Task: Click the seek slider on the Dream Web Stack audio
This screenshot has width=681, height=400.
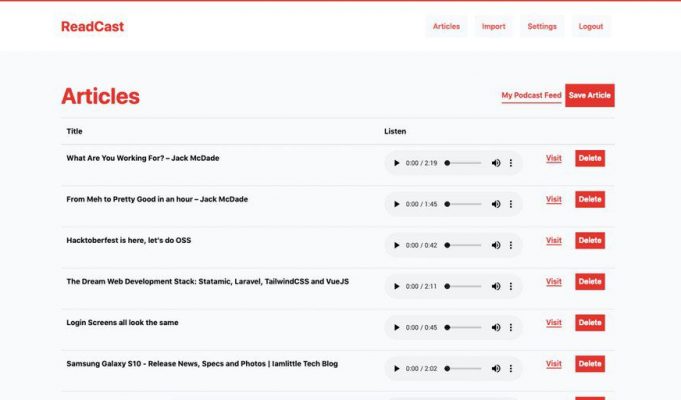Action: (x=463, y=286)
